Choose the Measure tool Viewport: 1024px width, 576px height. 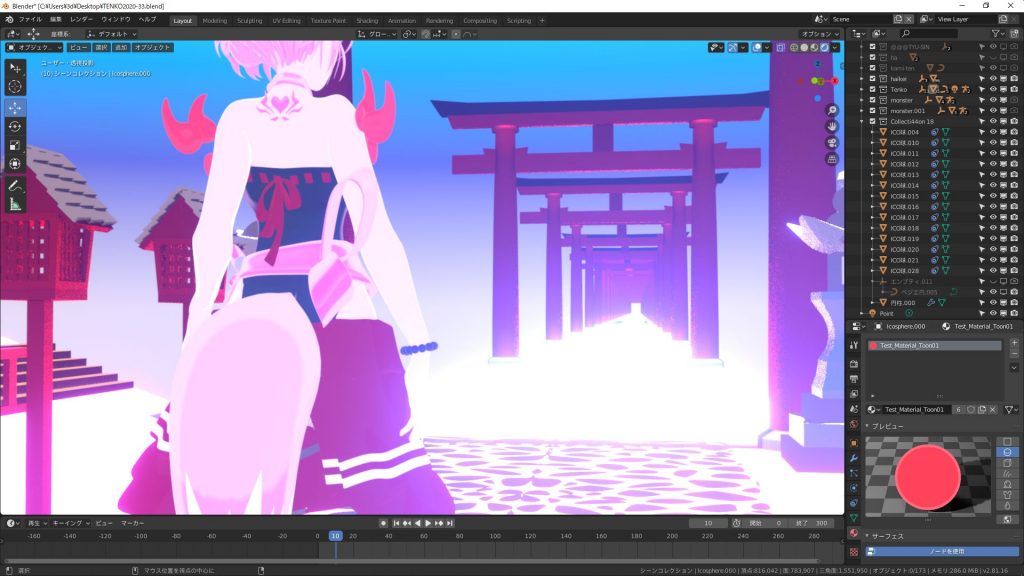click(x=15, y=205)
